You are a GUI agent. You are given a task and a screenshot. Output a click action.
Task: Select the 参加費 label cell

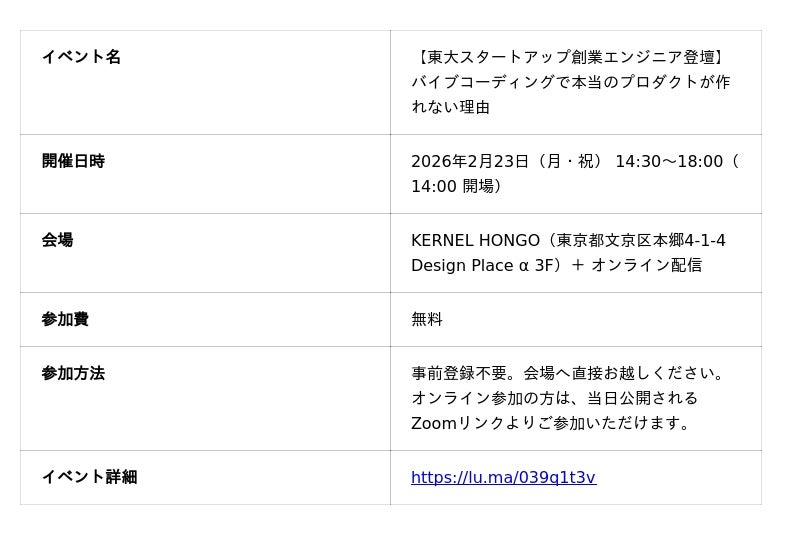65,319
